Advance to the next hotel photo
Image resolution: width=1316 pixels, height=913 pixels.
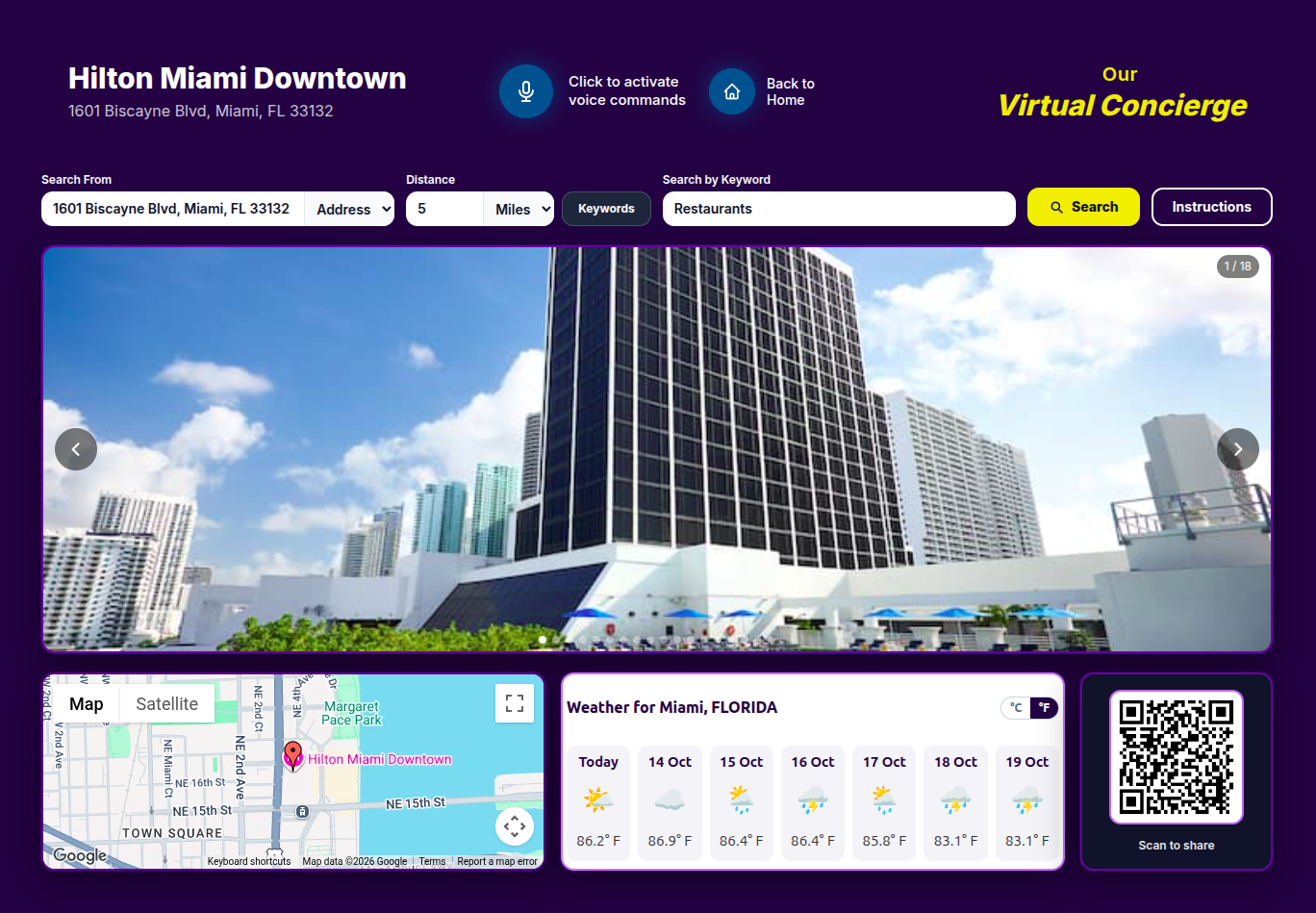(1238, 449)
